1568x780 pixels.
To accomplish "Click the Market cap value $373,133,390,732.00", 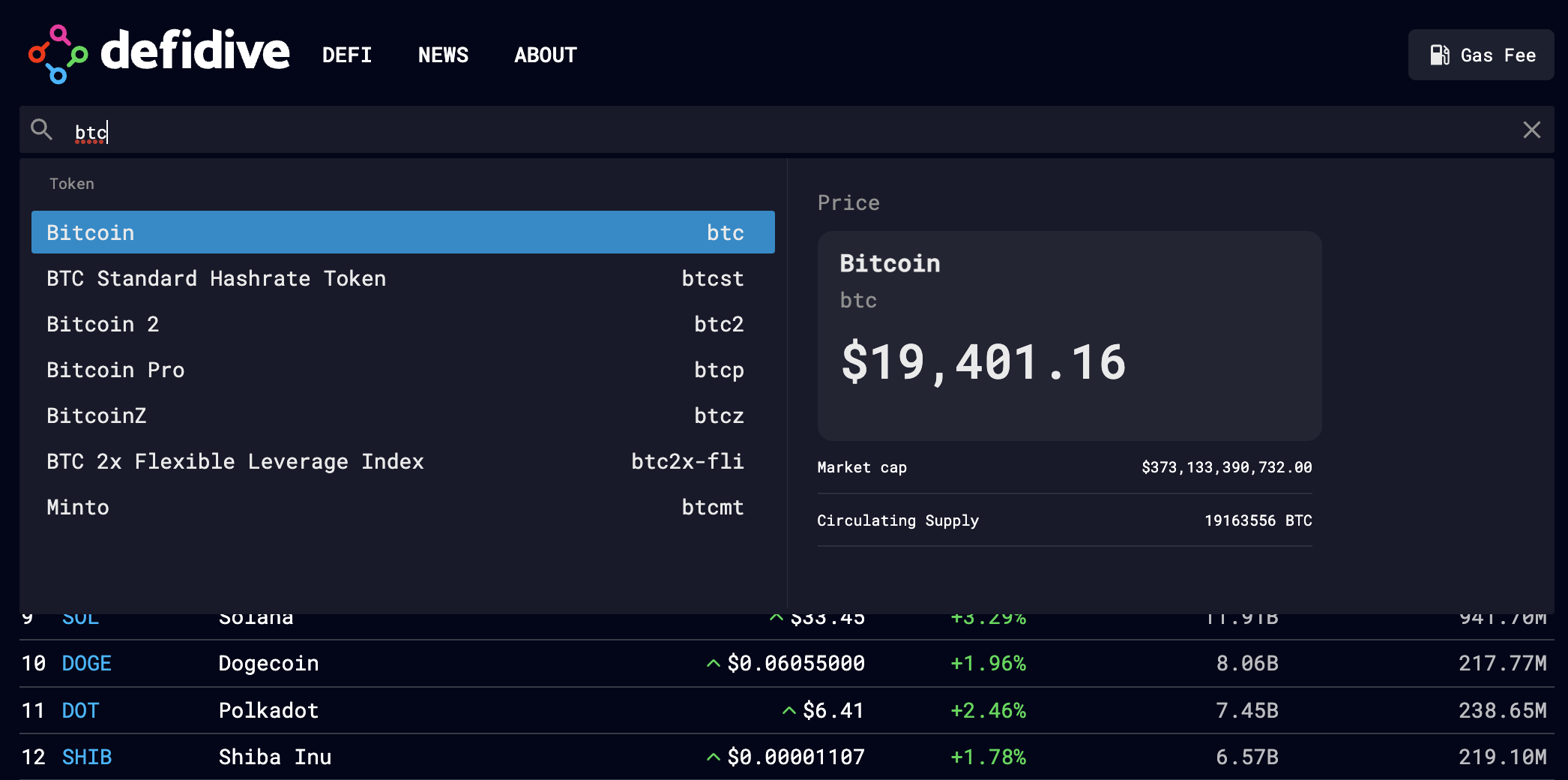I will point(1226,467).
